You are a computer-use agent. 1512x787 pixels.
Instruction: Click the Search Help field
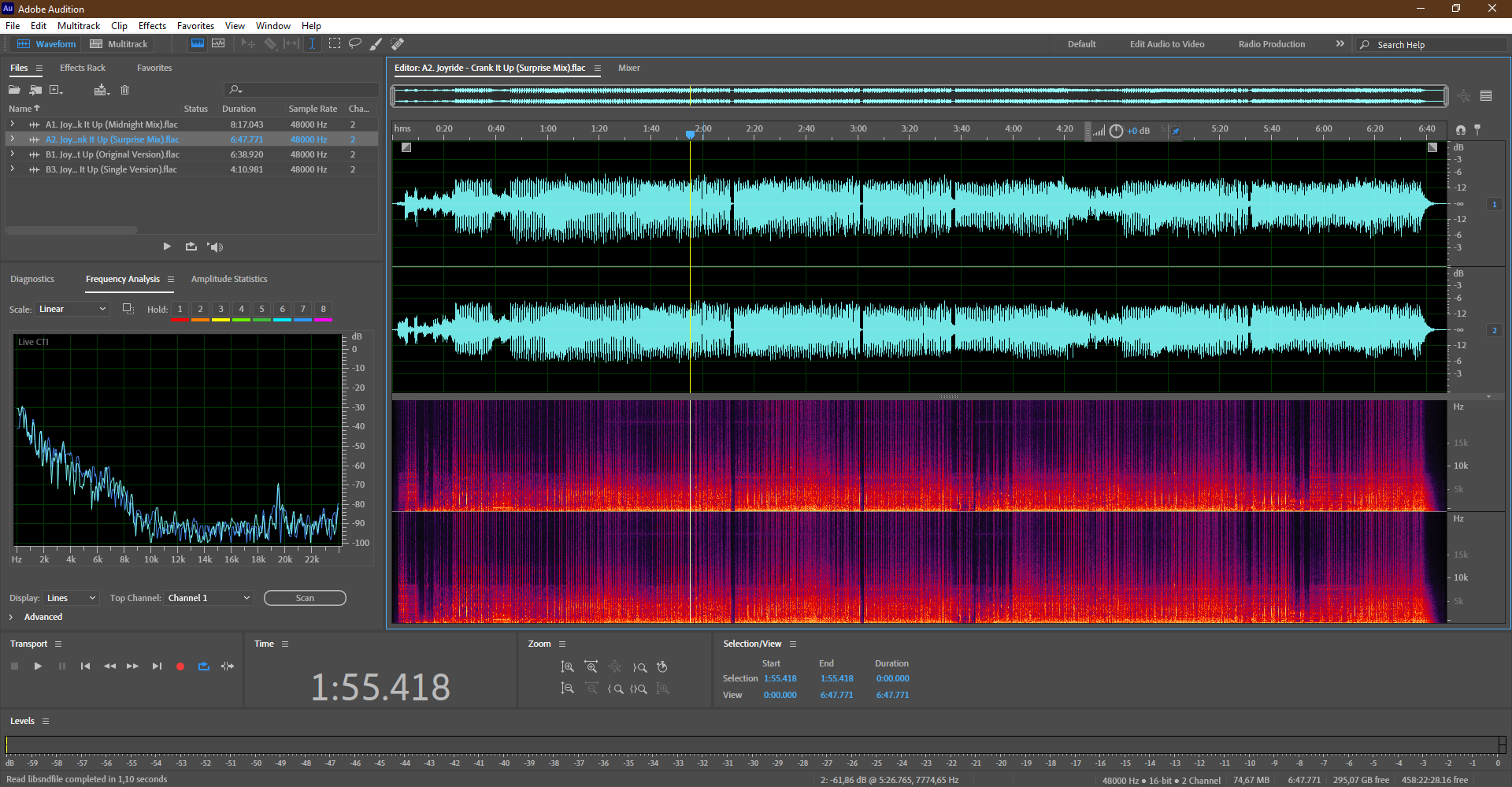tap(1432, 45)
